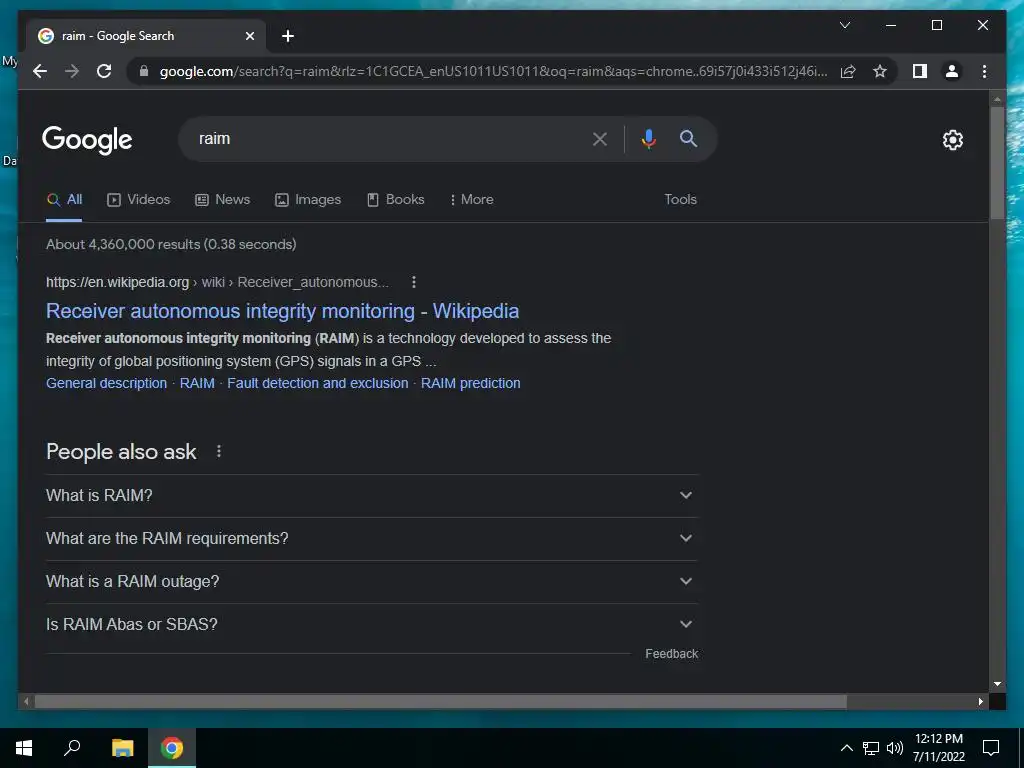
Task: Go back to the previous page
Action: click(x=40, y=71)
